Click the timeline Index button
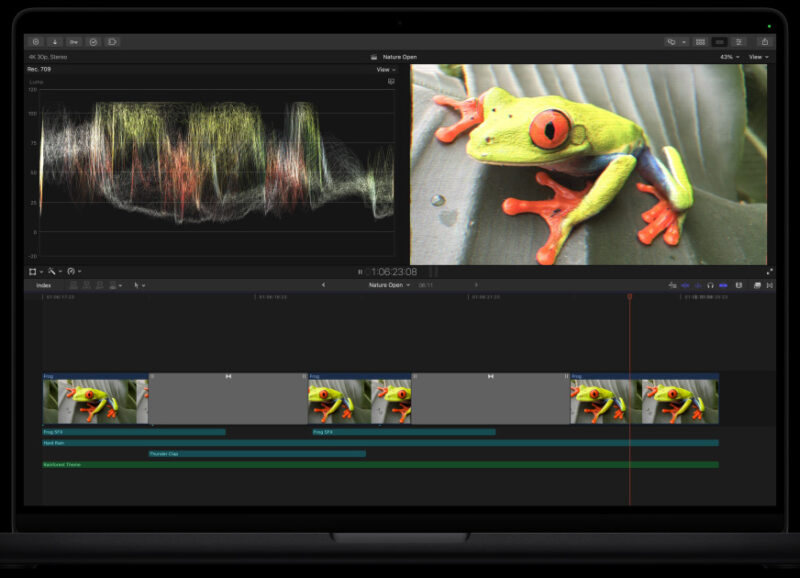Image resolution: width=800 pixels, height=578 pixels. pos(43,285)
